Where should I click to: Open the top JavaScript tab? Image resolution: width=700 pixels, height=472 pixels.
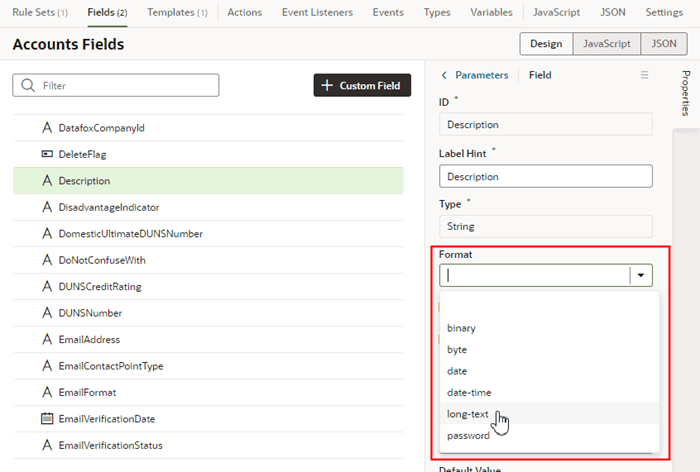pos(556,13)
